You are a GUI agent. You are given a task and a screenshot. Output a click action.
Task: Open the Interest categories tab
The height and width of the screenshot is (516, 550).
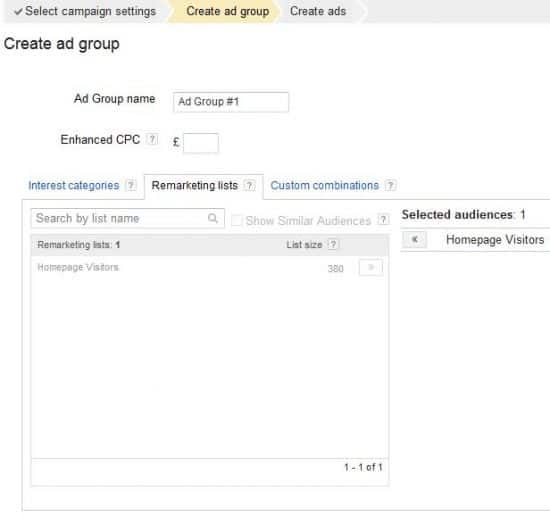point(74,185)
